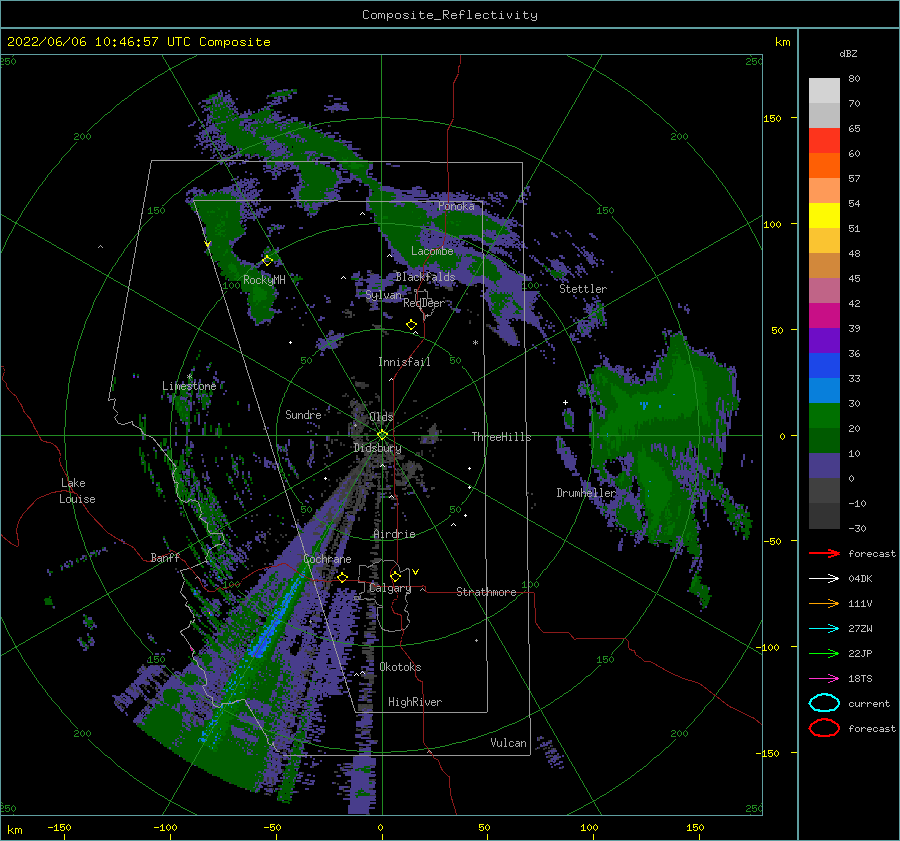Click the Innisfail city label
Screen dimensions: 900x841
tap(404, 362)
